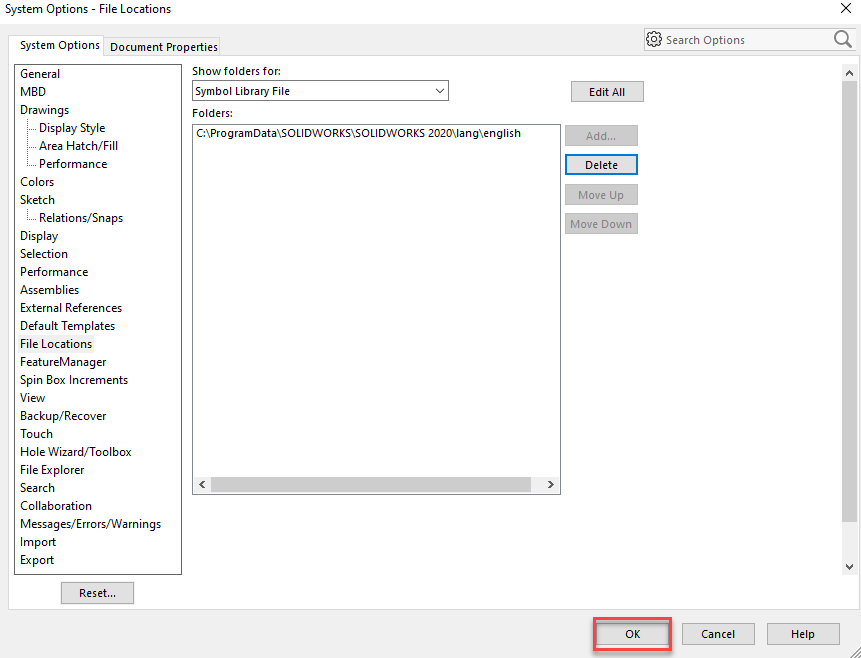Switch to Document Properties tab
The height and width of the screenshot is (658, 861).
click(x=163, y=47)
